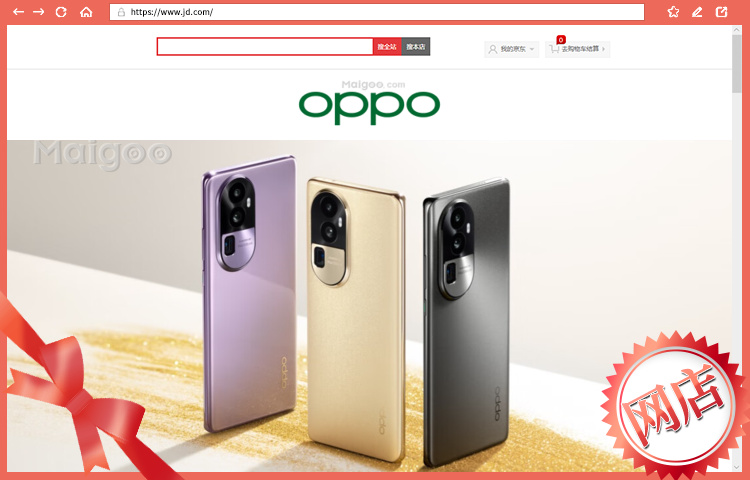Image resolution: width=750 pixels, height=480 pixels.
Task: Click the shopping cart icon
Action: coord(554,49)
